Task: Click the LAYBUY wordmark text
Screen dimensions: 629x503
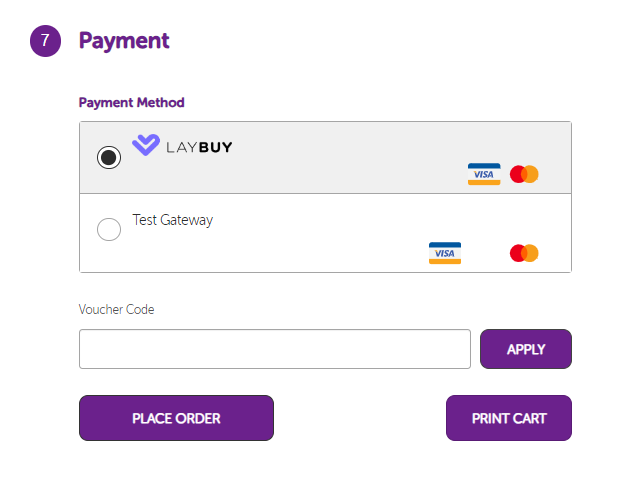Action: 200,147
